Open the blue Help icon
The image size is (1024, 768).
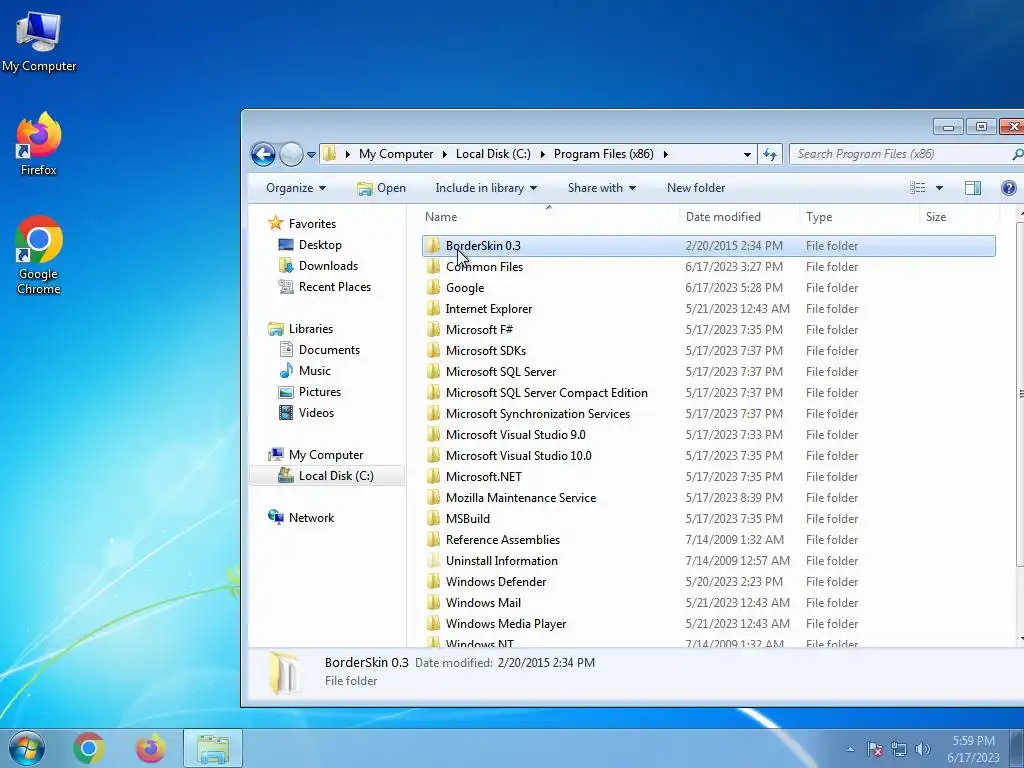coord(1008,188)
